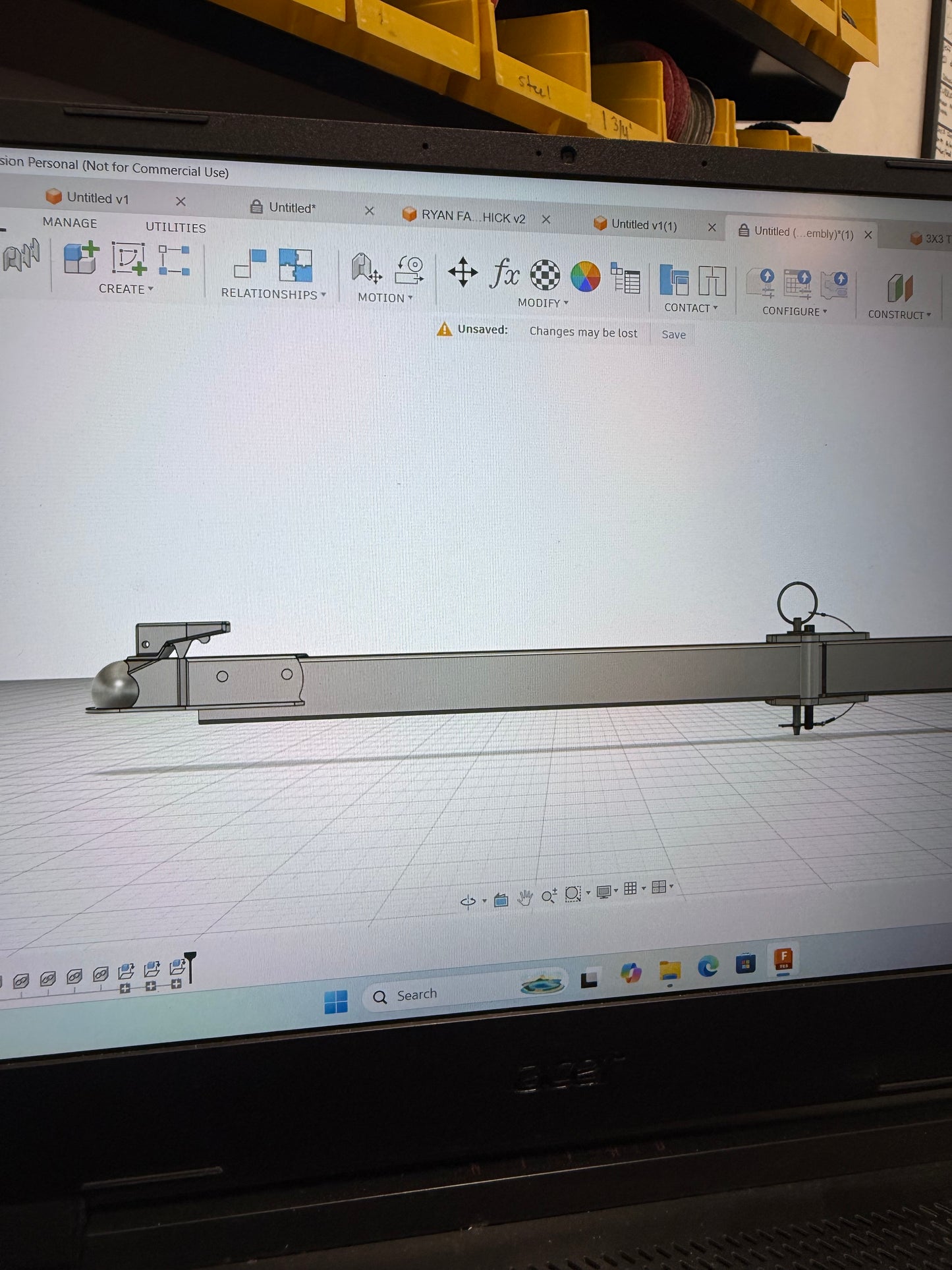
Task: Click the Windows Start button
Action: click(x=336, y=1002)
